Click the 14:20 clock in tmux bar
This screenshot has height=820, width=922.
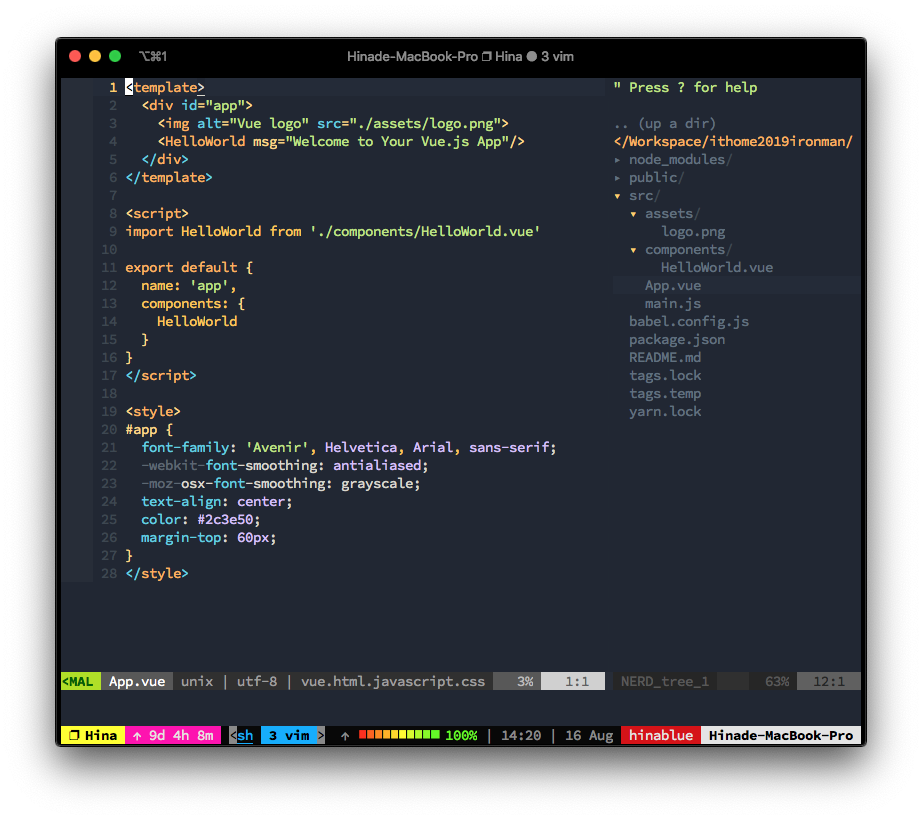click(521, 735)
